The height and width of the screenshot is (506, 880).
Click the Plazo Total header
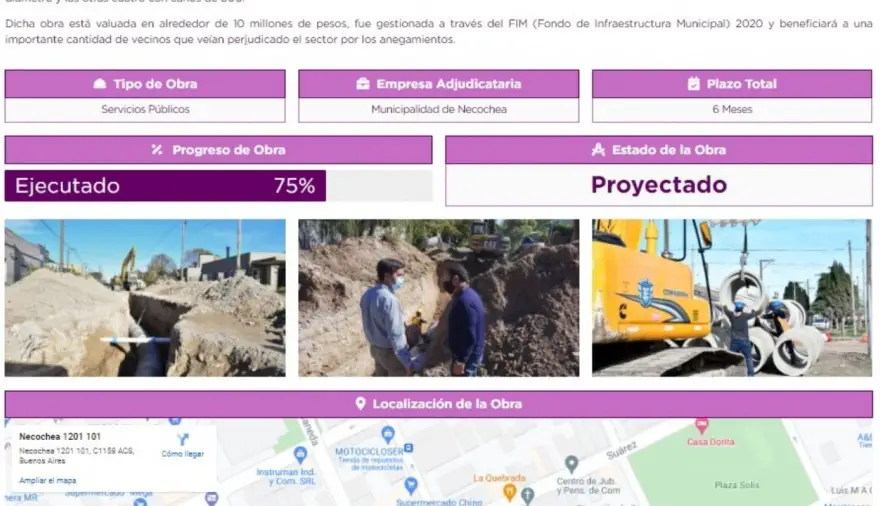pyautogui.click(x=732, y=84)
